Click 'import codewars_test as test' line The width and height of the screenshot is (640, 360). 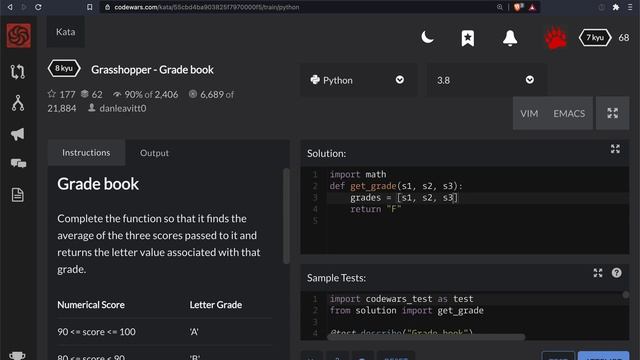401,299
